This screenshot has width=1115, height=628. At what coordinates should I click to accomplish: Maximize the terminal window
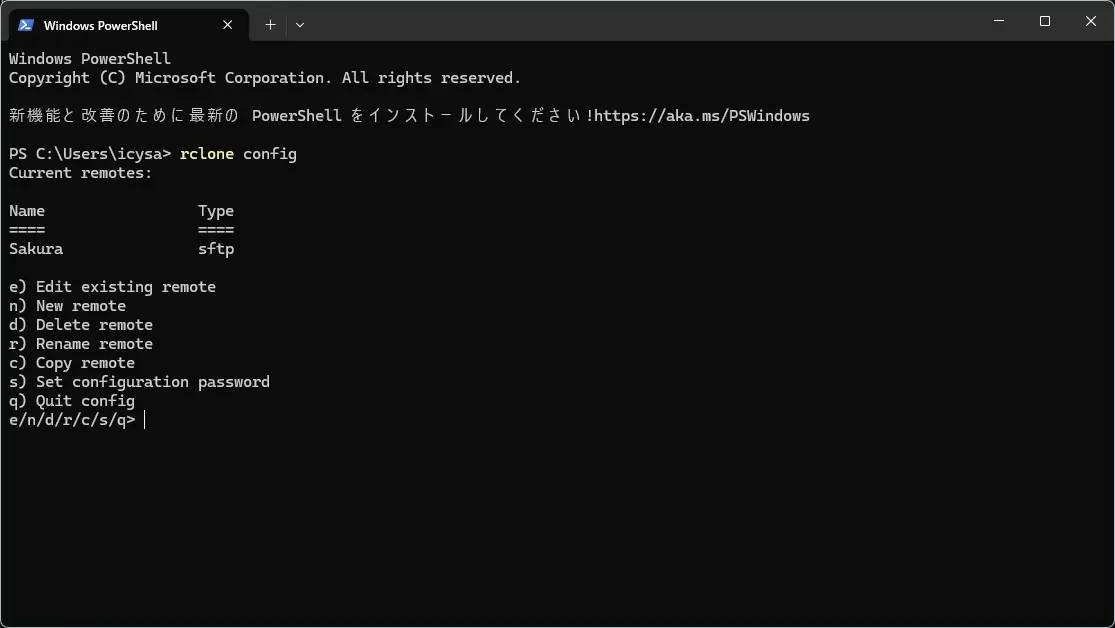coord(1045,21)
